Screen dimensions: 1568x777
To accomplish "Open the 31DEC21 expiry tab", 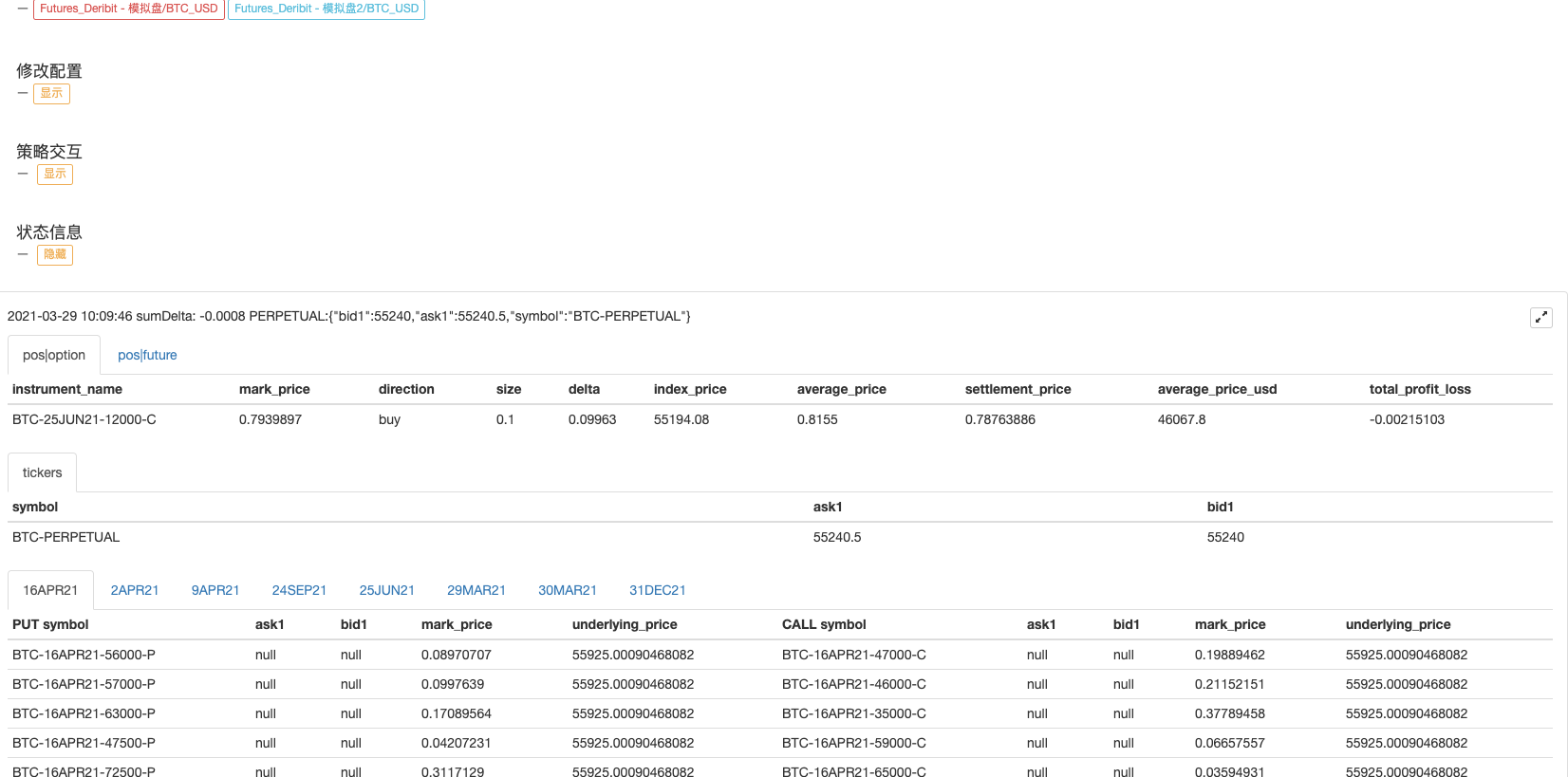I will click(657, 590).
